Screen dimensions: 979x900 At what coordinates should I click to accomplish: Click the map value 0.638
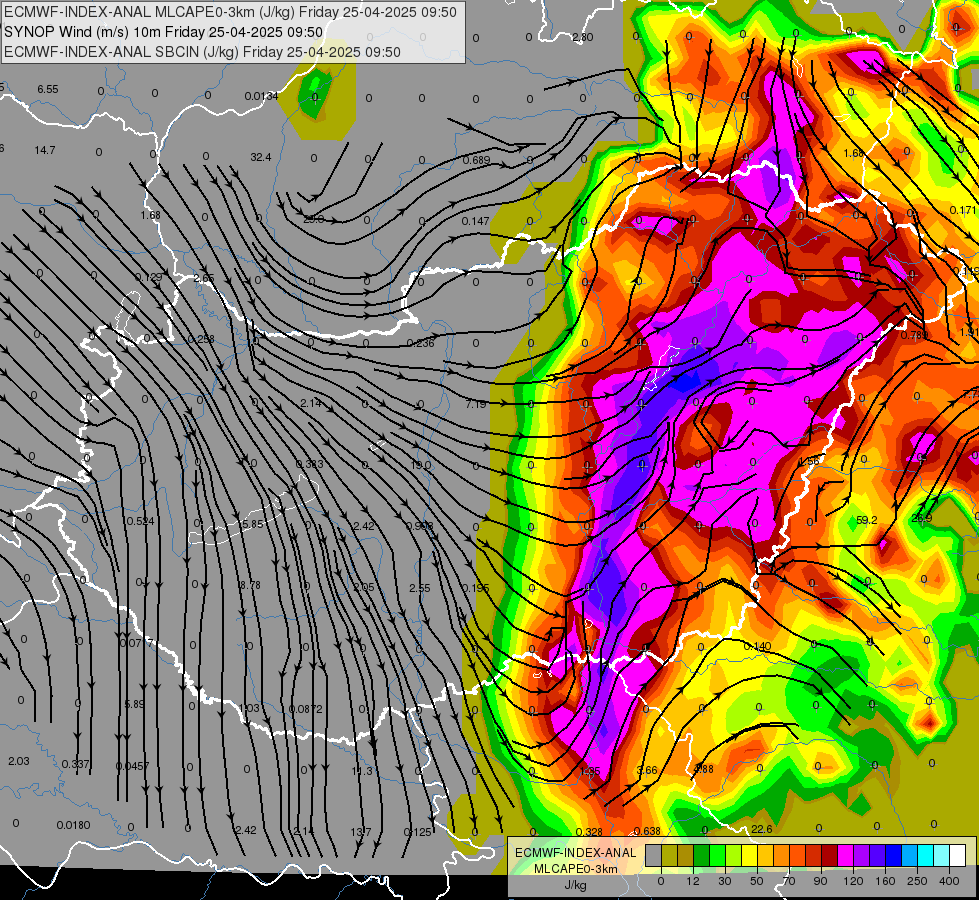pyautogui.click(x=647, y=831)
